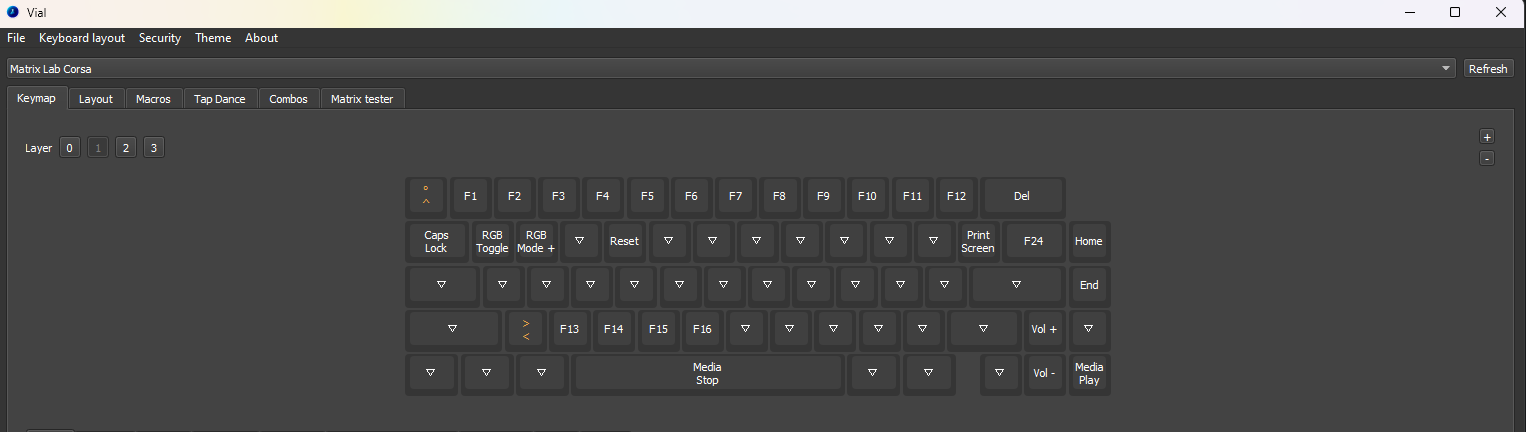Image resolution: width=1526 pixels, height=432 pixels.
Task: Select the F13 key
Action: 569,329
